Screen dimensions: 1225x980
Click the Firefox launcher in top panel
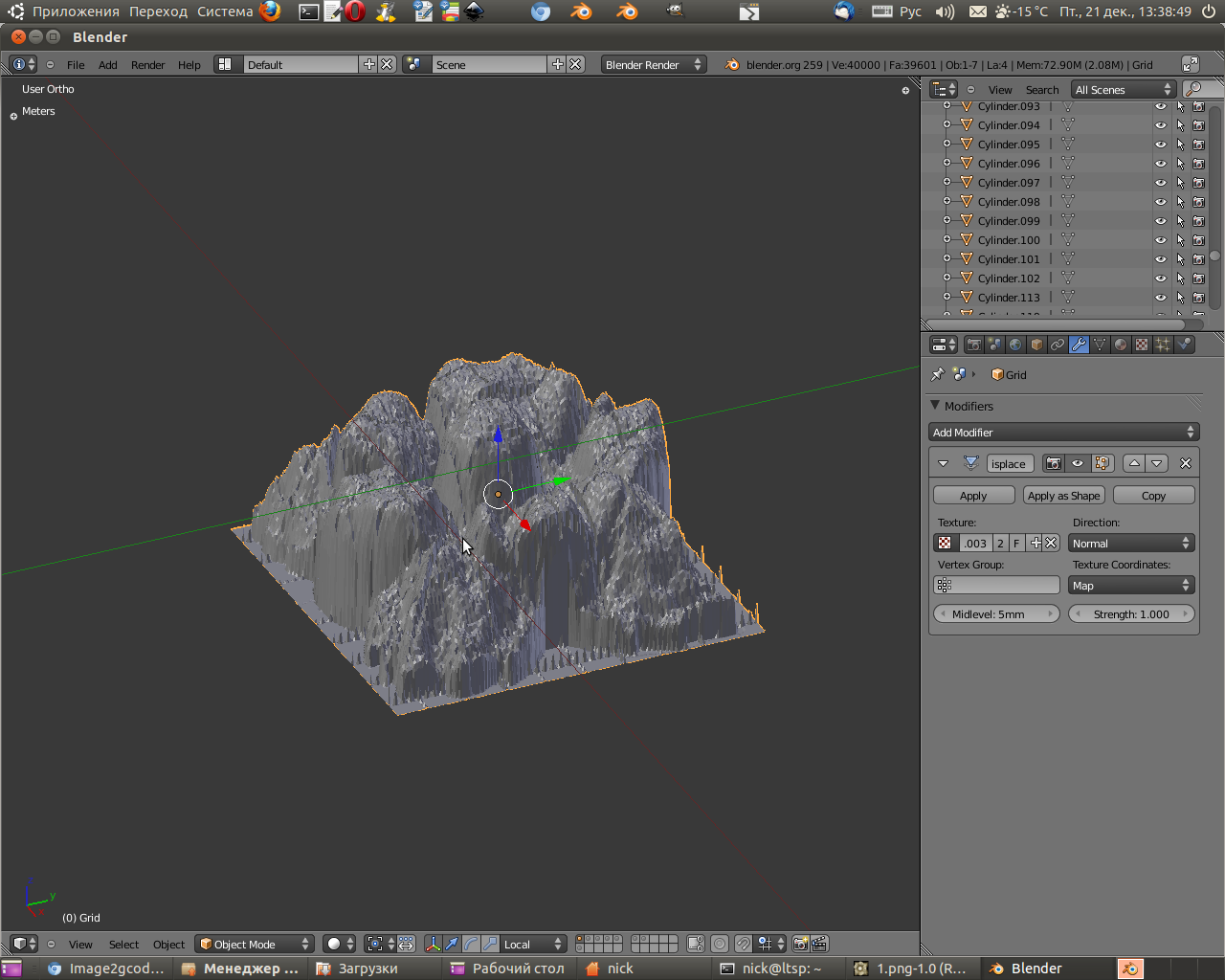271,11
